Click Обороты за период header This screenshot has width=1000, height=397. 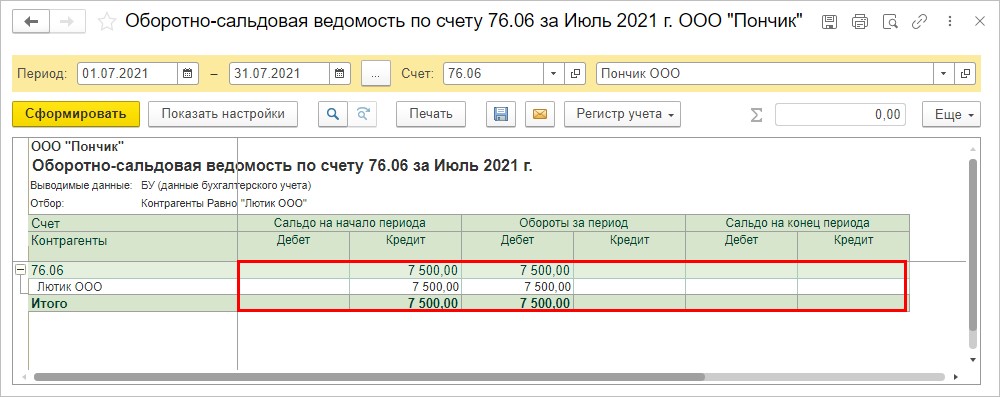pyautogui.click(x=573, y=223)
